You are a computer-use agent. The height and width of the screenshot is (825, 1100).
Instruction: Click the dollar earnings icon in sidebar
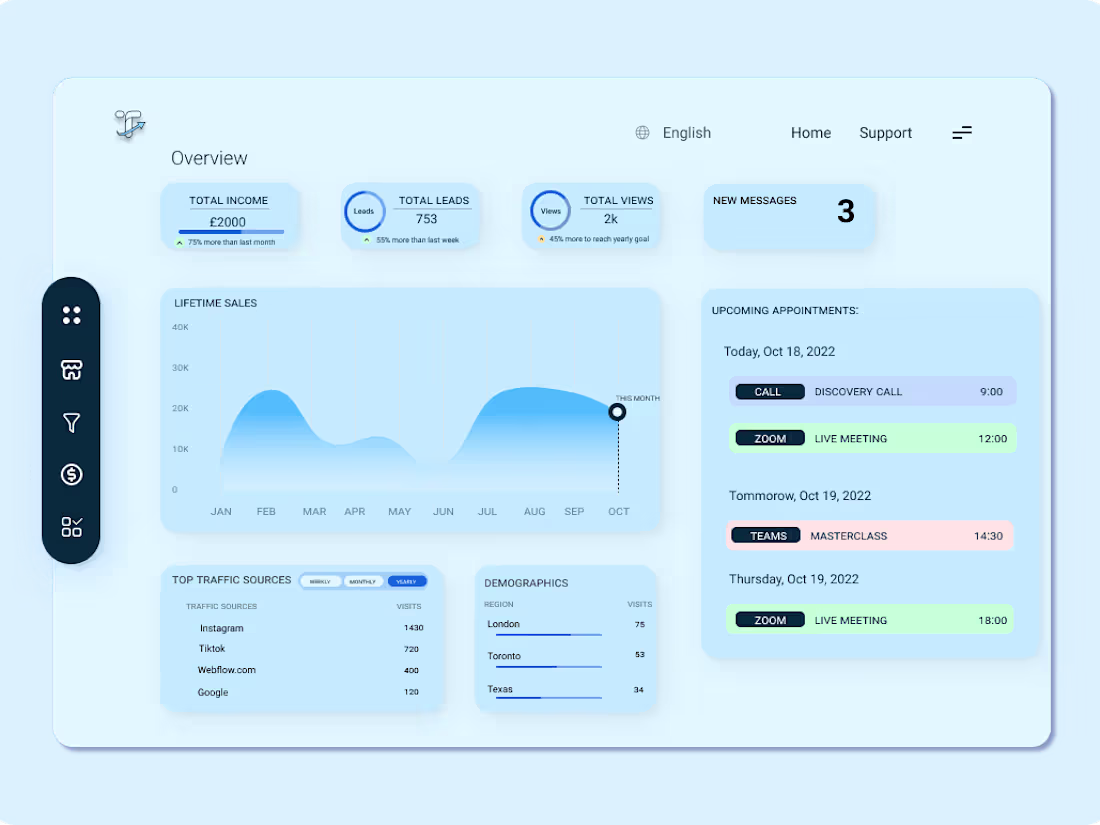coord(71,474)
